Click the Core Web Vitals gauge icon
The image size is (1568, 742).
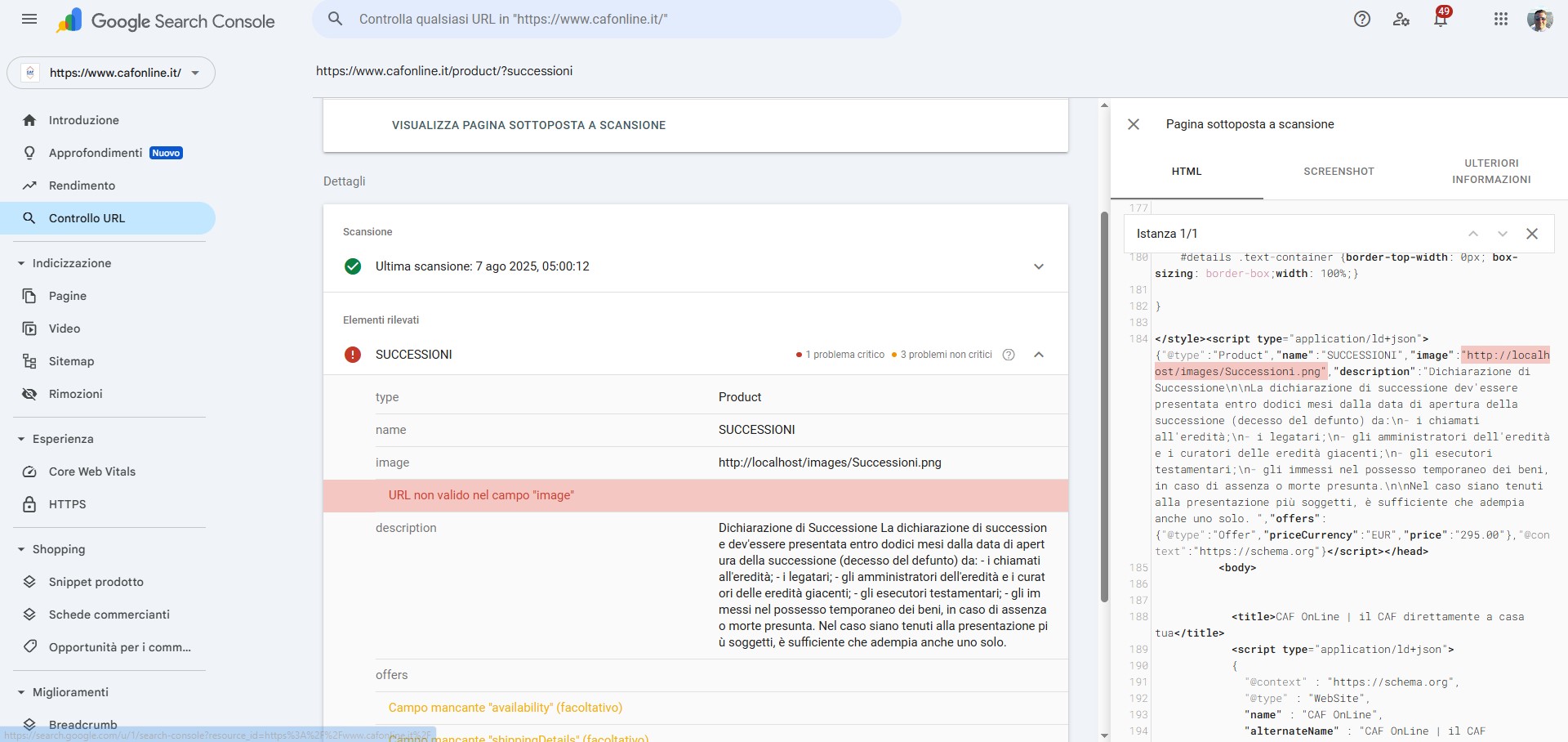(29, 472)
